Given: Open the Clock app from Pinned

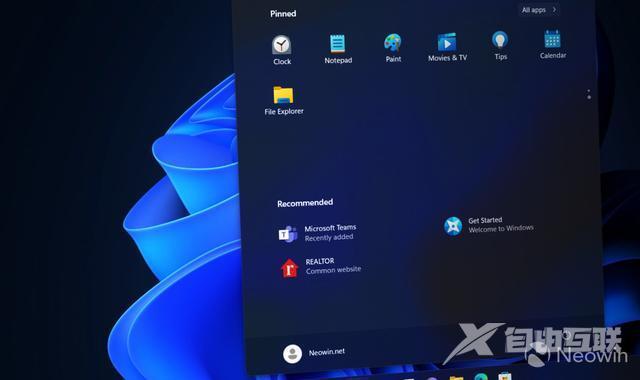Looking at the screenshot, I should click(282, 50).
